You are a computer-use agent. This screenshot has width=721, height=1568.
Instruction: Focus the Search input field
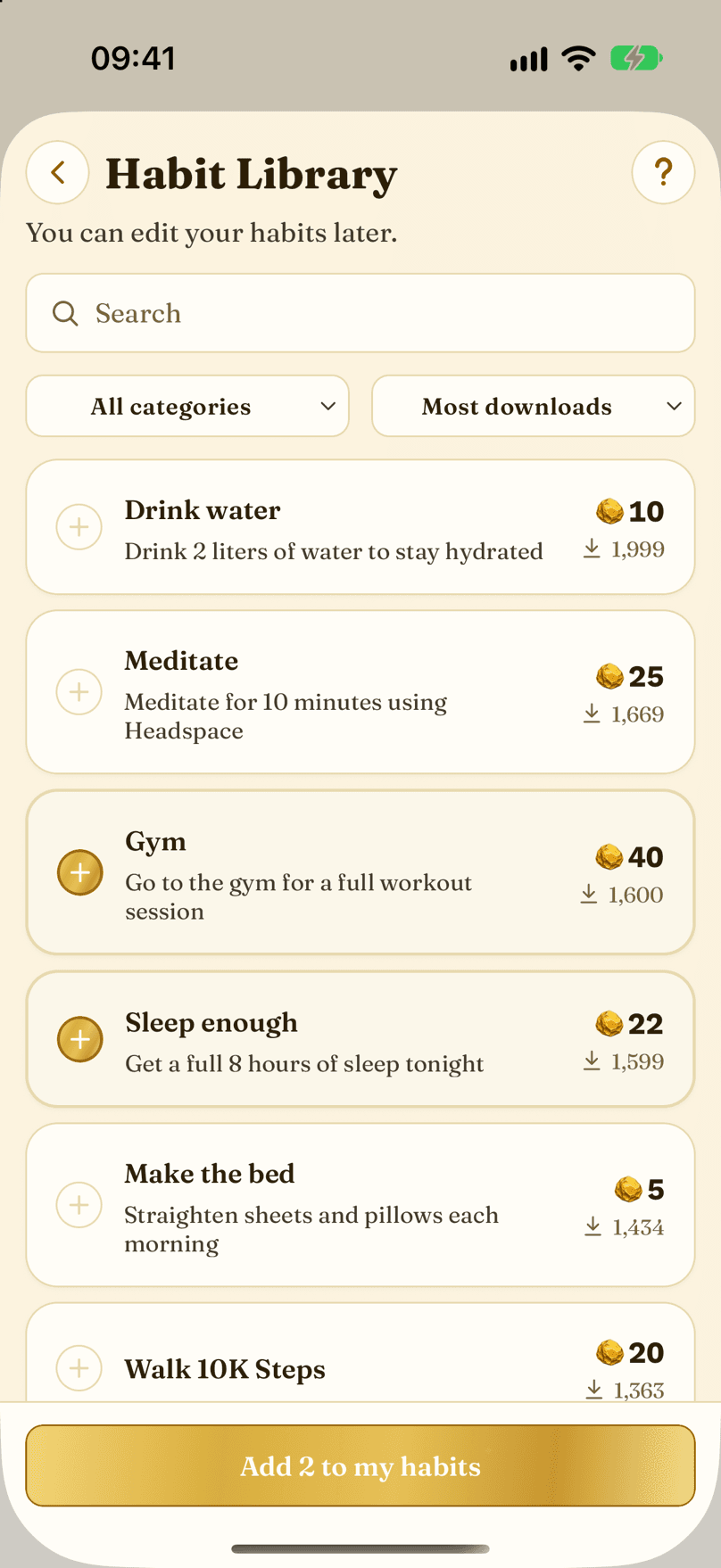[360, 313]
